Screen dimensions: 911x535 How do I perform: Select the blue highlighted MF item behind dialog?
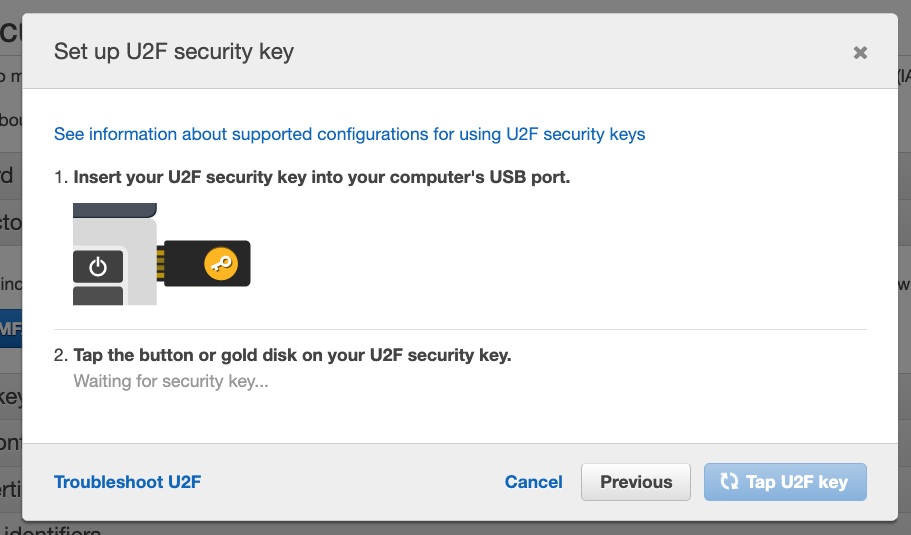pos(11,329)
